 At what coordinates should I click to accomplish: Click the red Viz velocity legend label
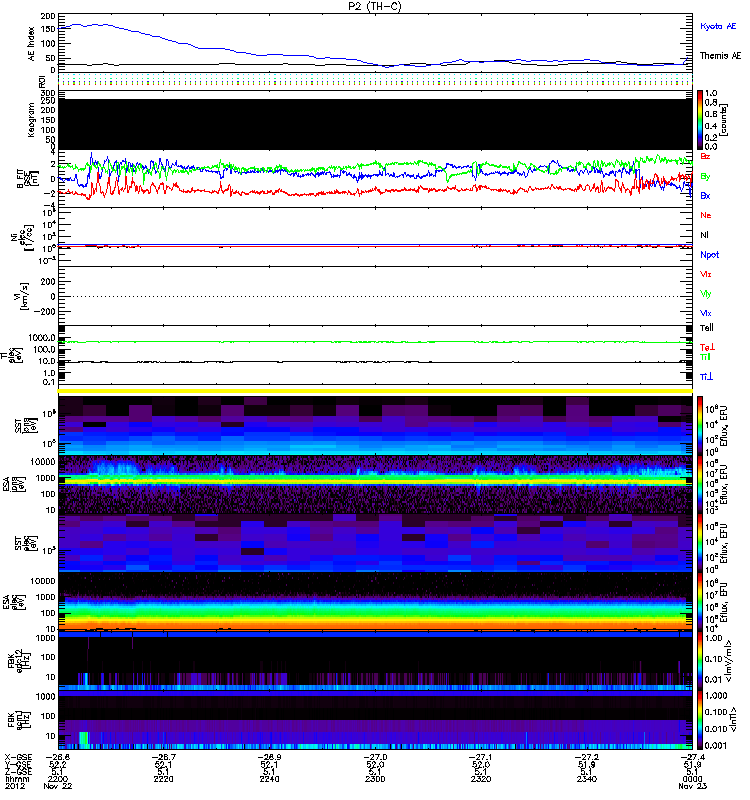tap(706, 274)
